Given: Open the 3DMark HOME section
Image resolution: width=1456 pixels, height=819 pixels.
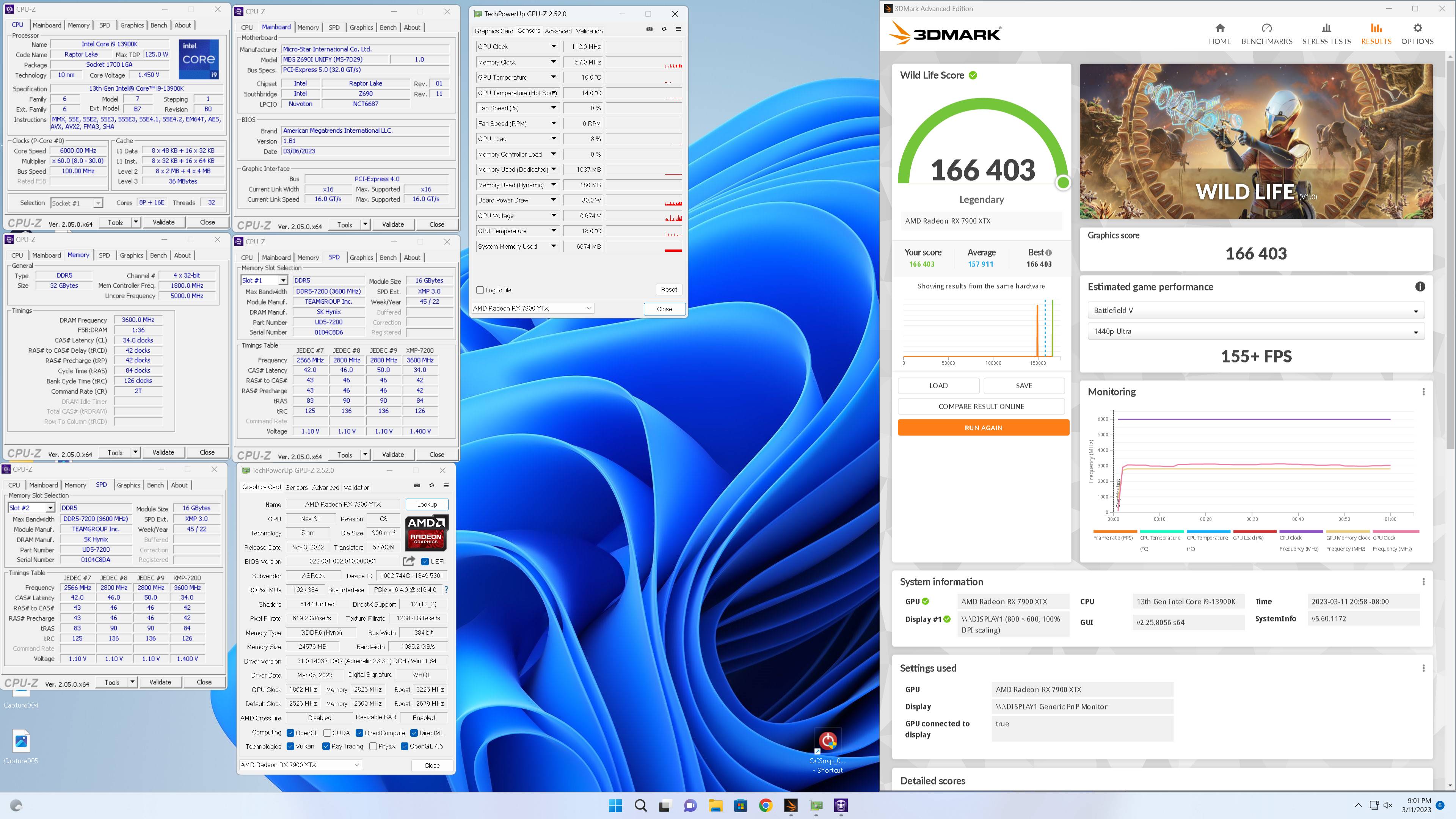Looking at the screenshot, I should coord(1220,34).
